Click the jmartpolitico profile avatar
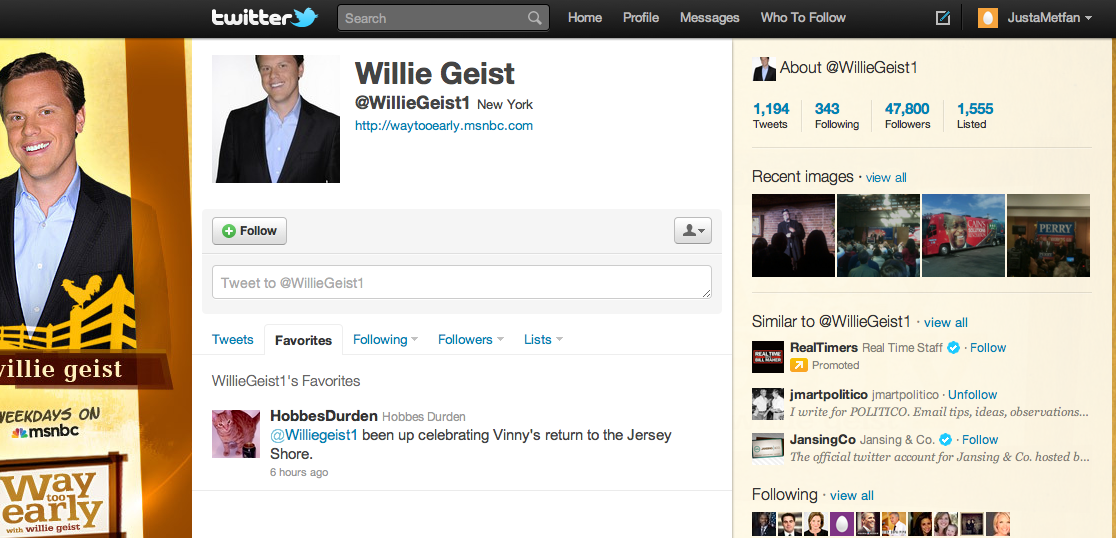This screenshot has height=538, width=1116. click(x=768, y=404)
